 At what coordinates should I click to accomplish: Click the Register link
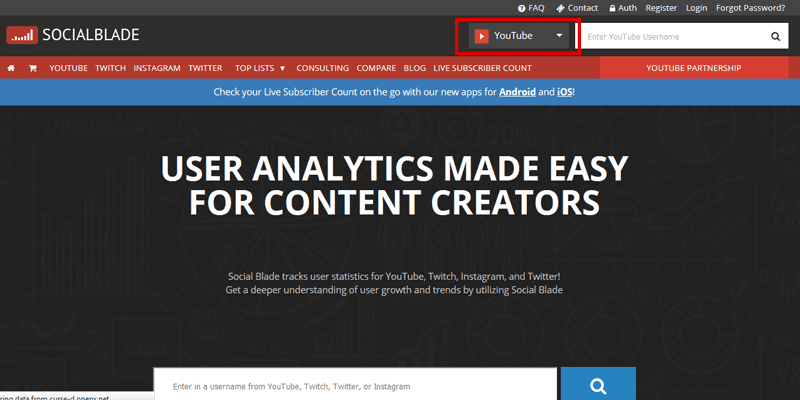[x=661, y=8]
